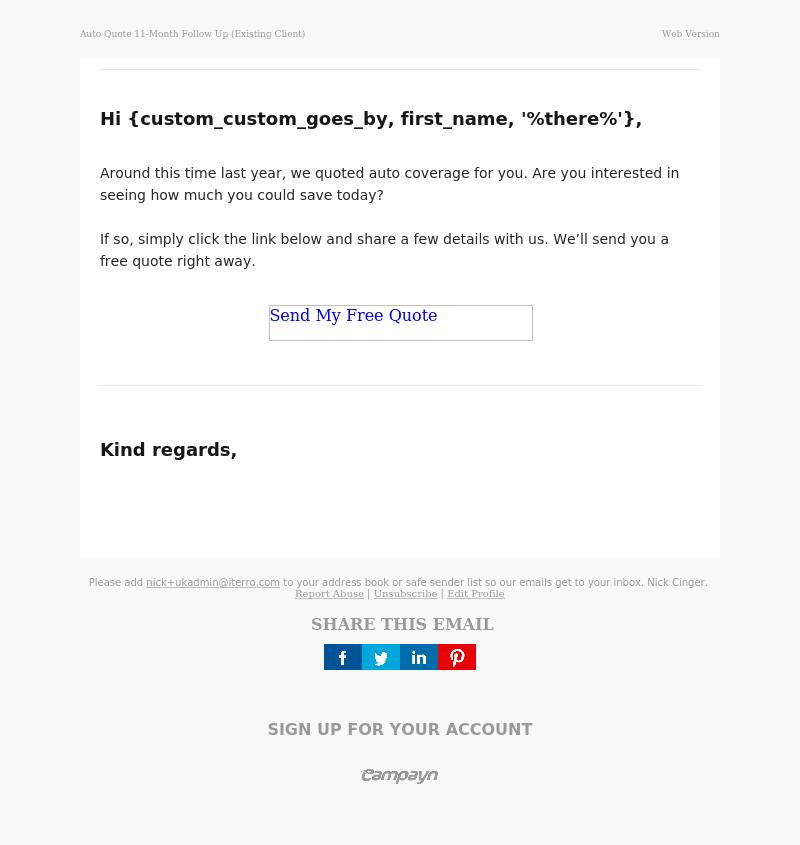This screenshot has height=845, width=800.
Task: Open the Campayn logo at the bottom
Action: [x=399, y=775]
